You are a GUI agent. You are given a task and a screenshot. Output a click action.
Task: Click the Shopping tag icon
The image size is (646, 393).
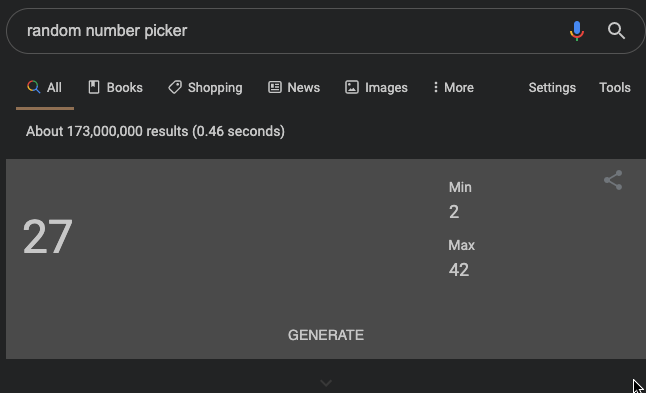pos(175,87)
